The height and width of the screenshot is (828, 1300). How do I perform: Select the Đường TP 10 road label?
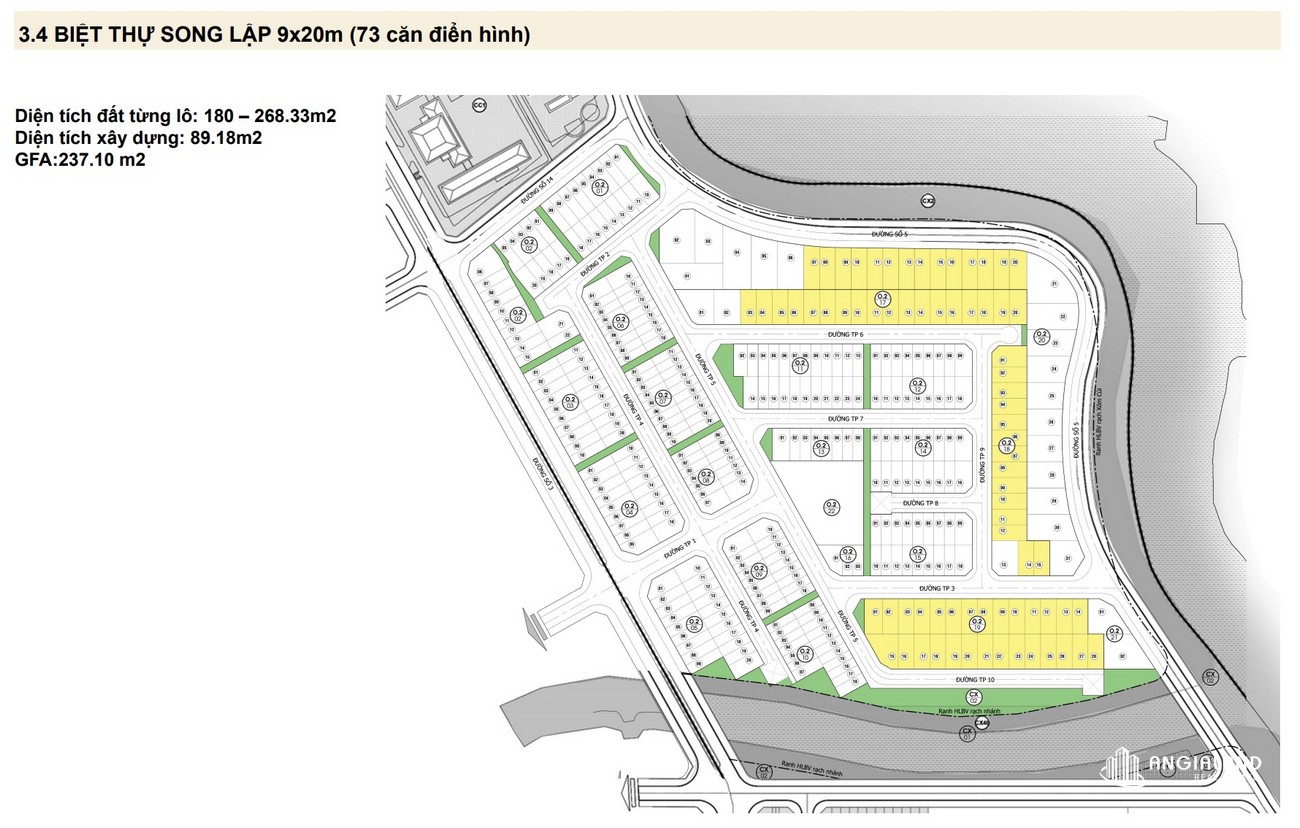tap(972, 679)
